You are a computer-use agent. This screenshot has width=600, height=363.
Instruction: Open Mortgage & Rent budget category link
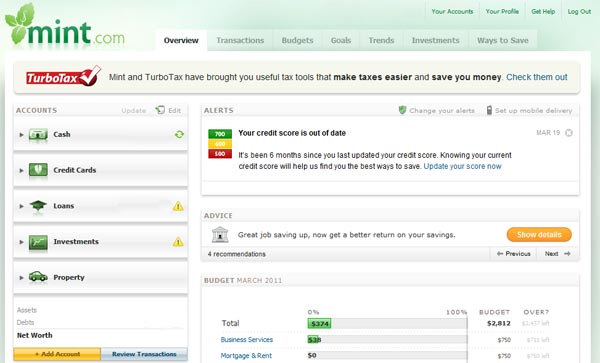pyautogui.click(x=246, y=356)
